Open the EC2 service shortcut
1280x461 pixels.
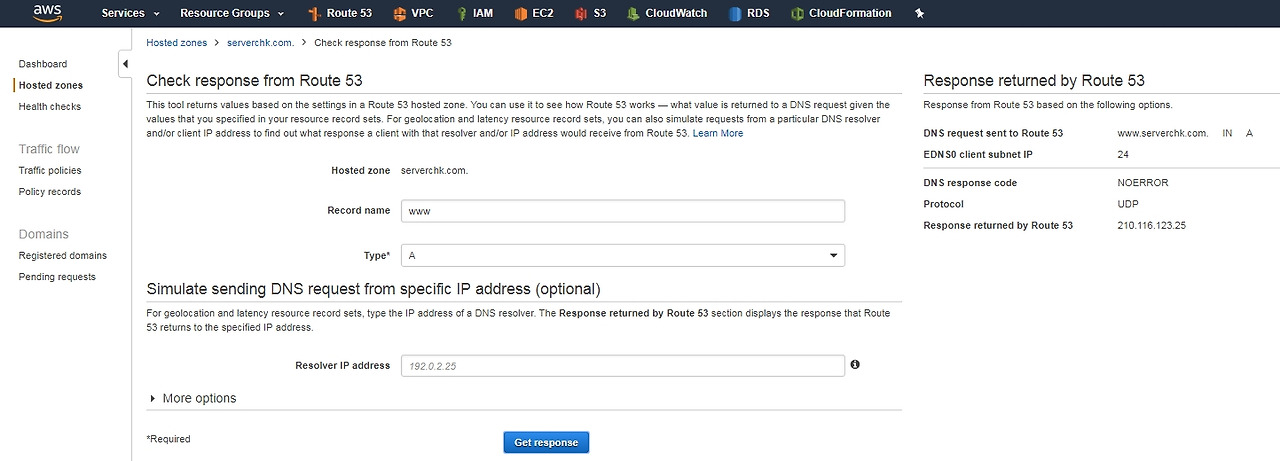click(x=536, y=13)
